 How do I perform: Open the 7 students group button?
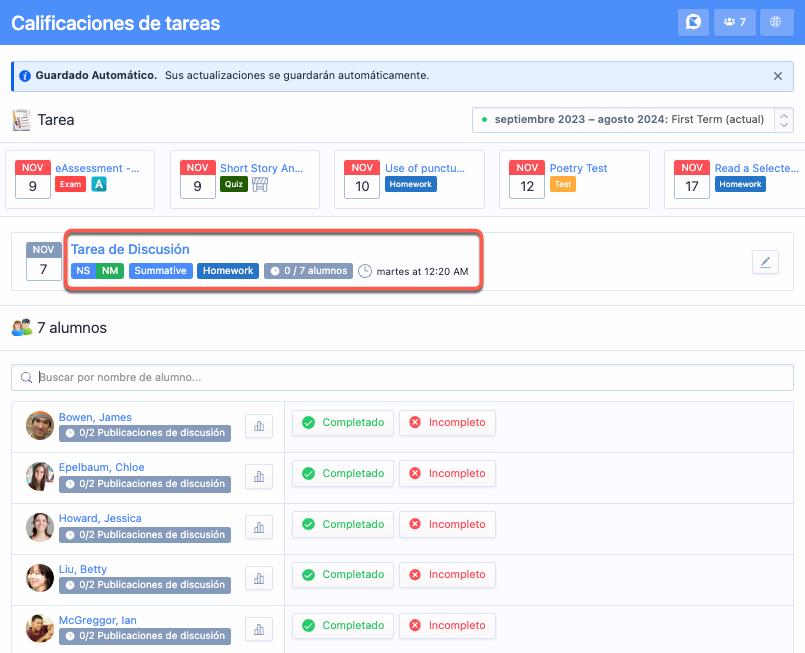tap(735, 22)
